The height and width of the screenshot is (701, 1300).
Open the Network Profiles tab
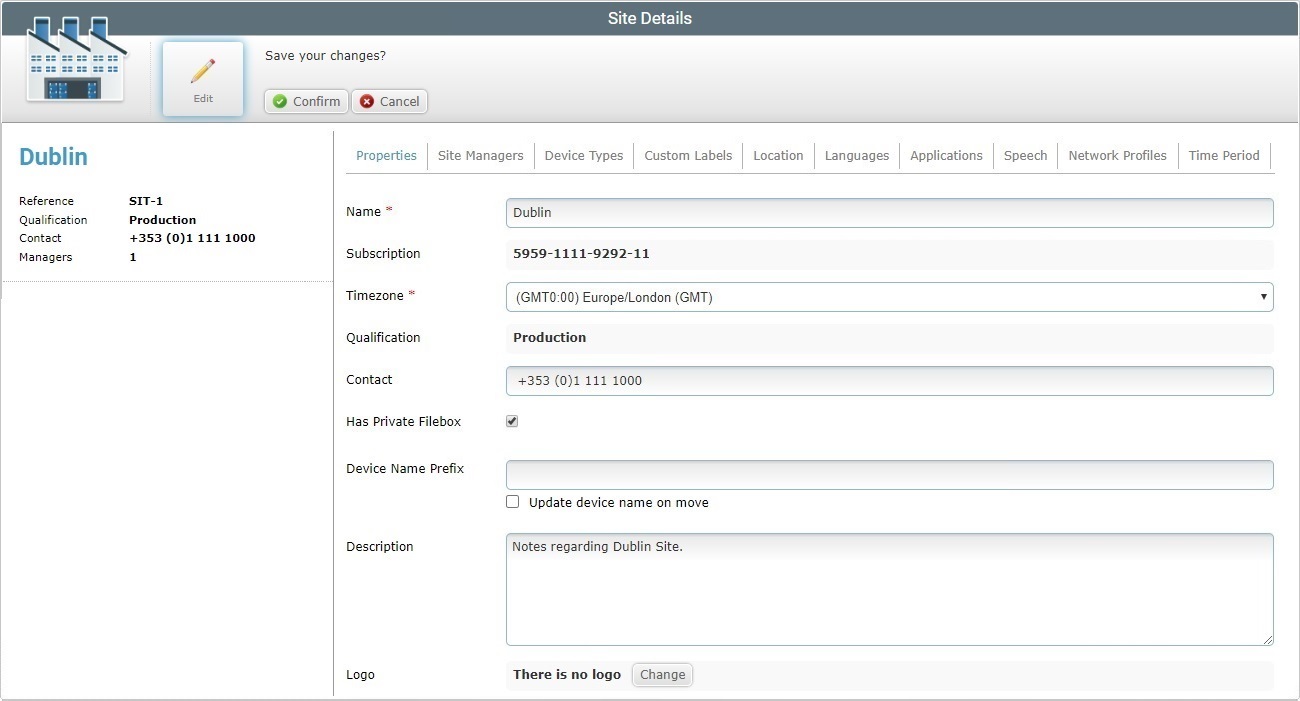tap(1117, 155)
